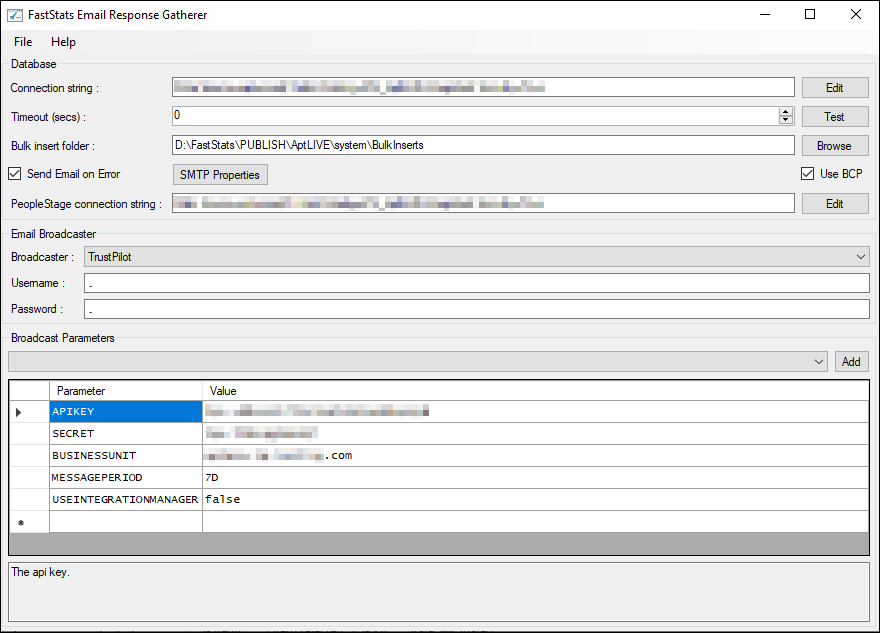Click the PeopleStage connection string field
This screenshot has height=633, width=880.
click(x=483, y=203)
